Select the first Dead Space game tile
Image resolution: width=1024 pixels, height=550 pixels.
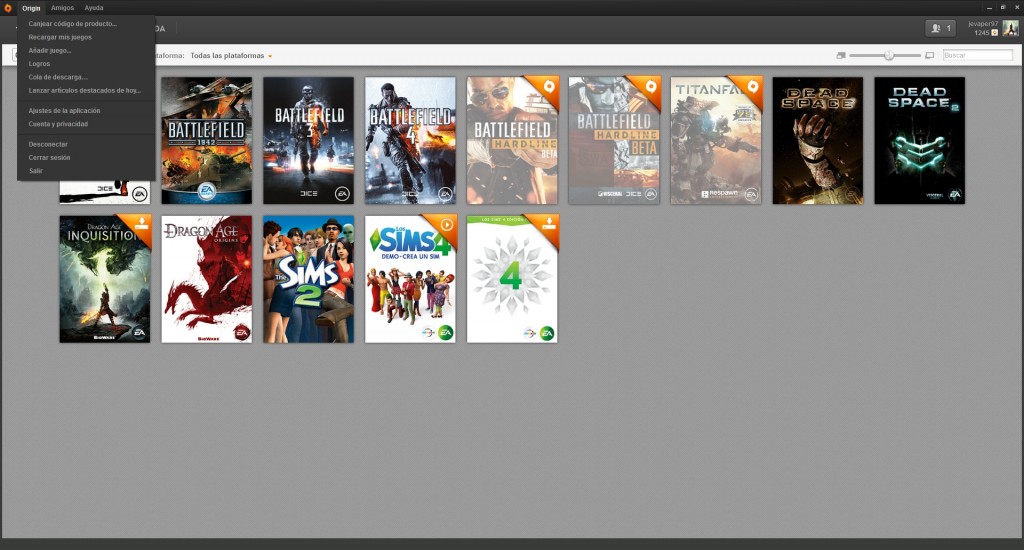(x=818, y=140)
